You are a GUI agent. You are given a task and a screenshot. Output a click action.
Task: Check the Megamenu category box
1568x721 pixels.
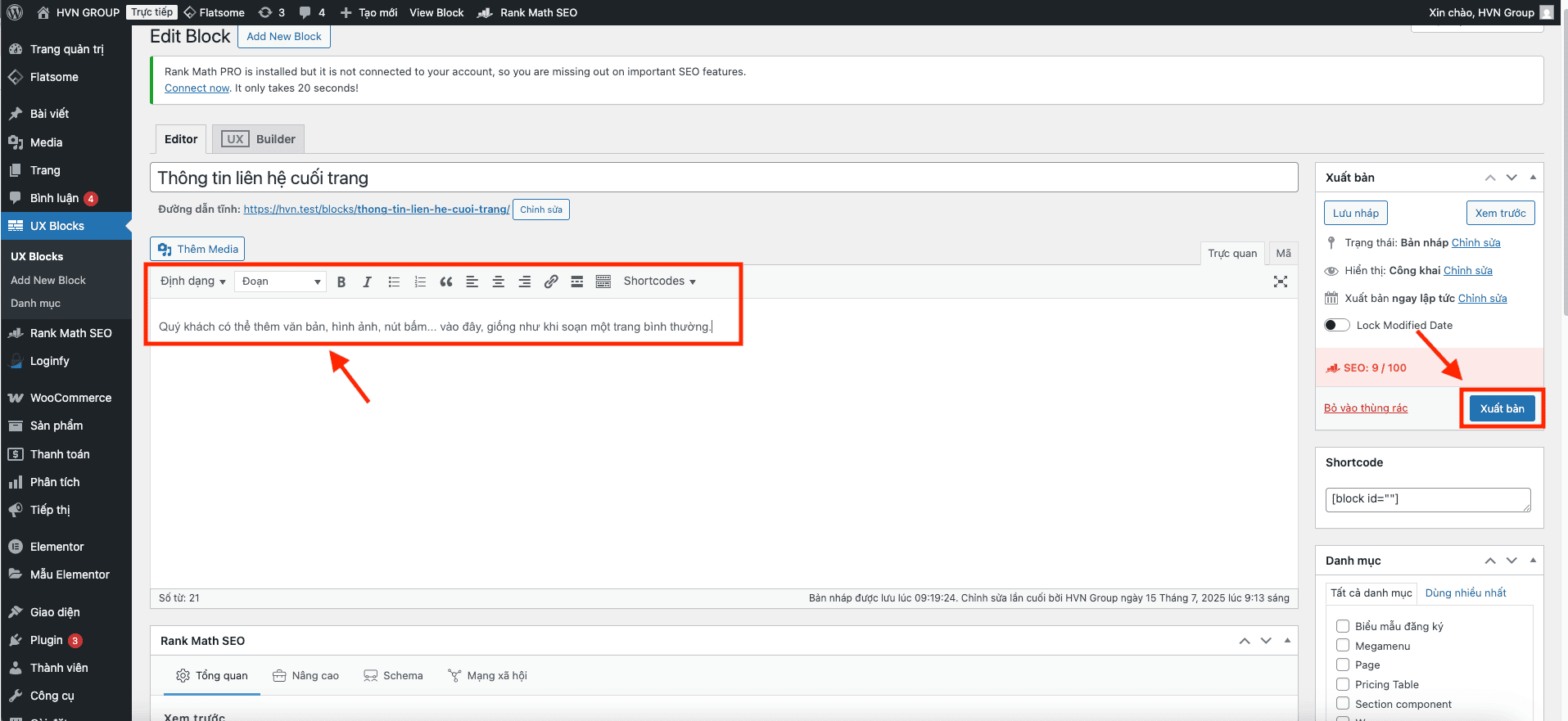pos(1343,646)
